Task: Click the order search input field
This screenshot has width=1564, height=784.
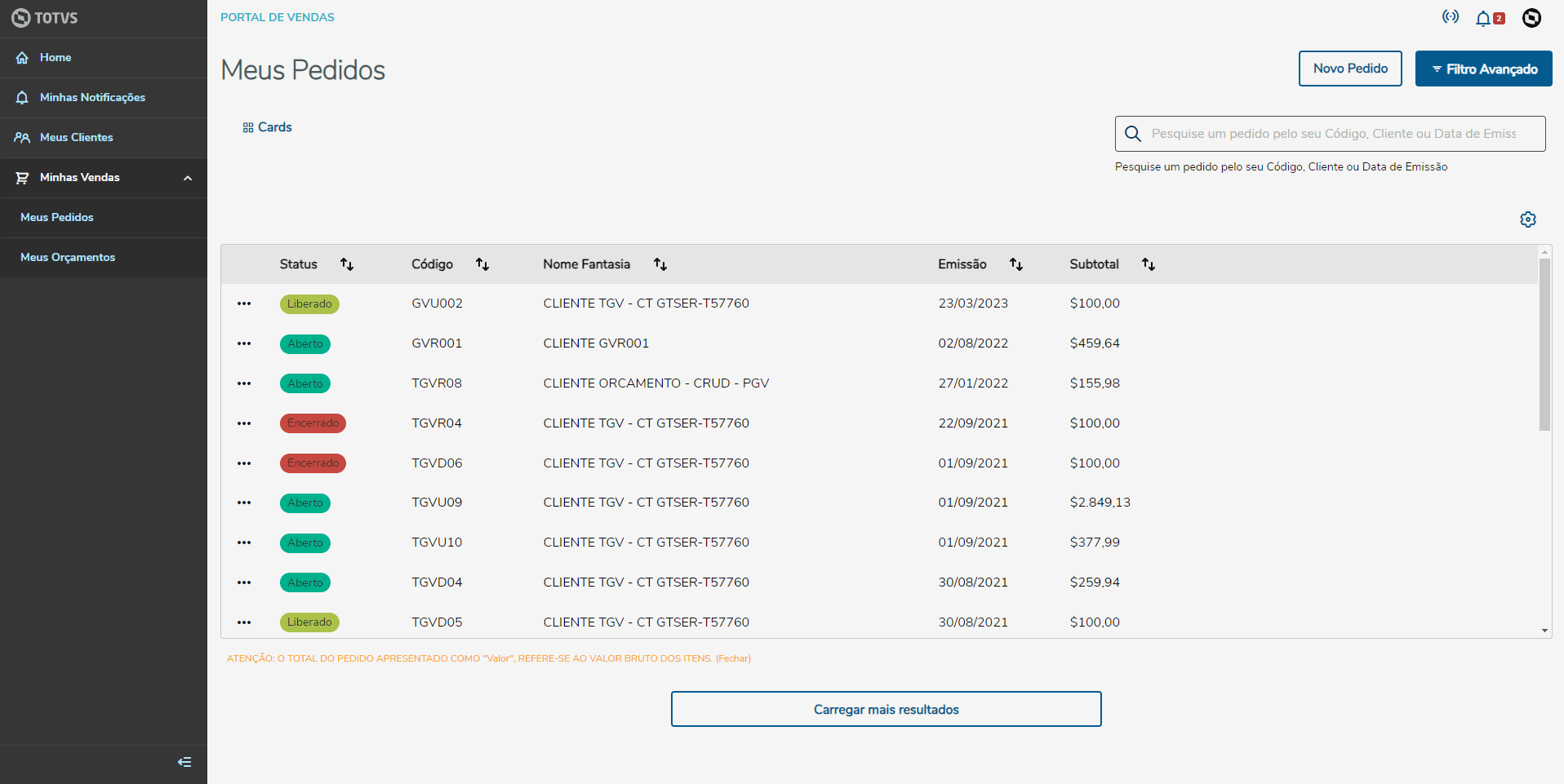Action: (x=1334, y=134)
